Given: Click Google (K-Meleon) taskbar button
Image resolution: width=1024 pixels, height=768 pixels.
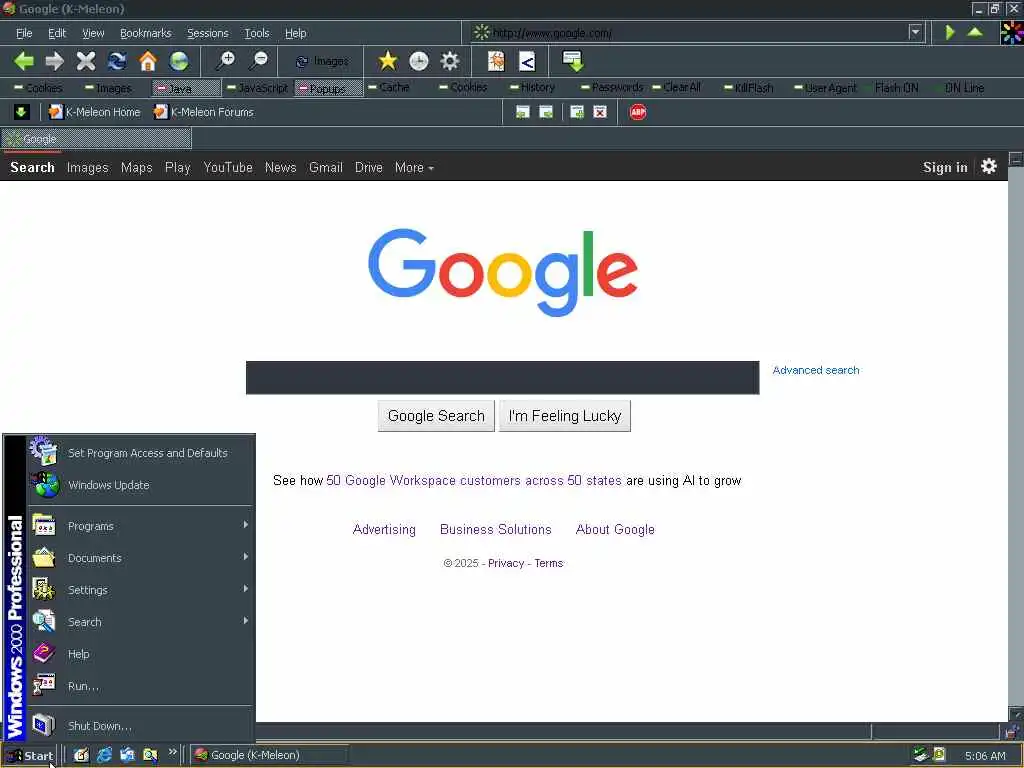Looking at the screenshot, I should pos(268,755).
